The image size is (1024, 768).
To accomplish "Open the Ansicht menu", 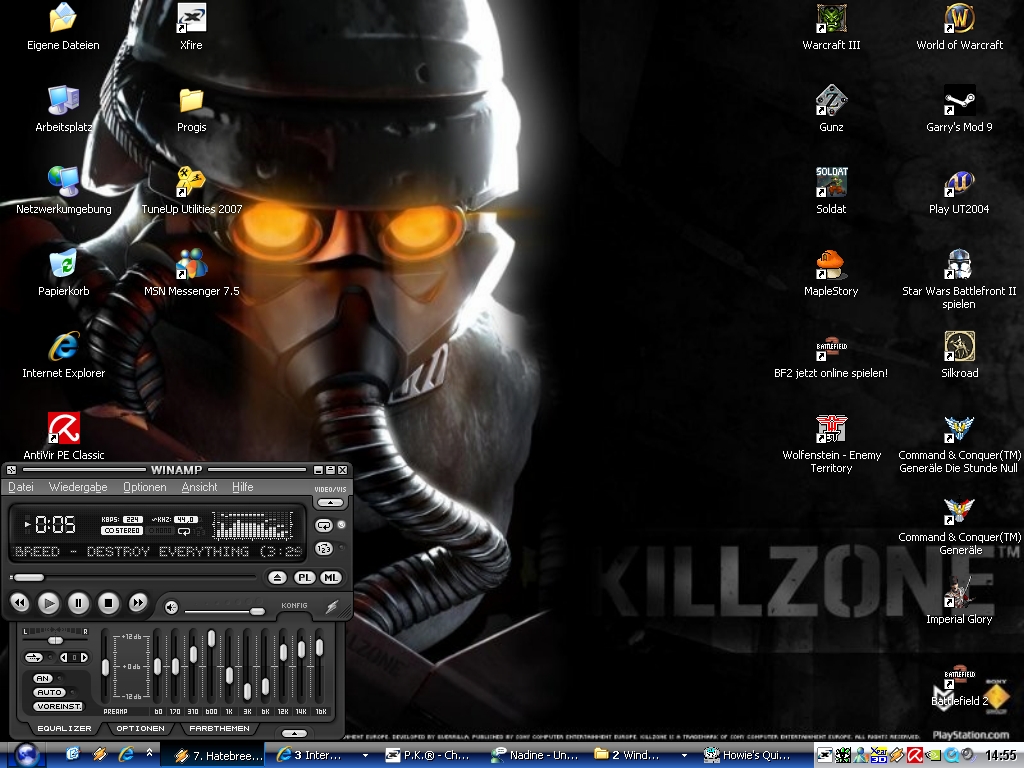I will tap(199, 487).
